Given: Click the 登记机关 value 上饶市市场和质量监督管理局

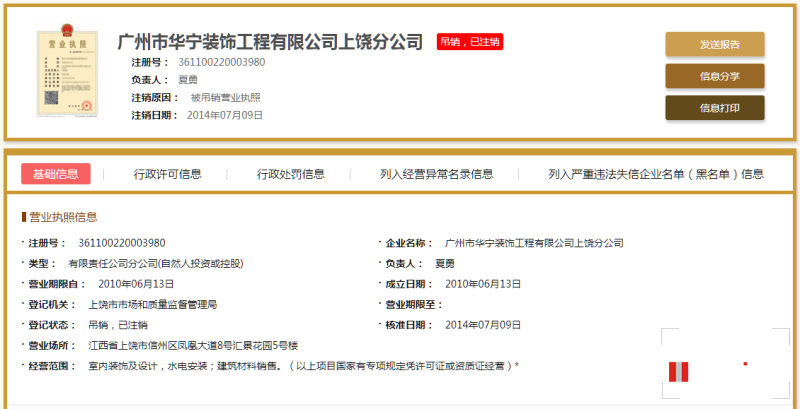Looking at the screenshot, I should (x=152, y=304).
